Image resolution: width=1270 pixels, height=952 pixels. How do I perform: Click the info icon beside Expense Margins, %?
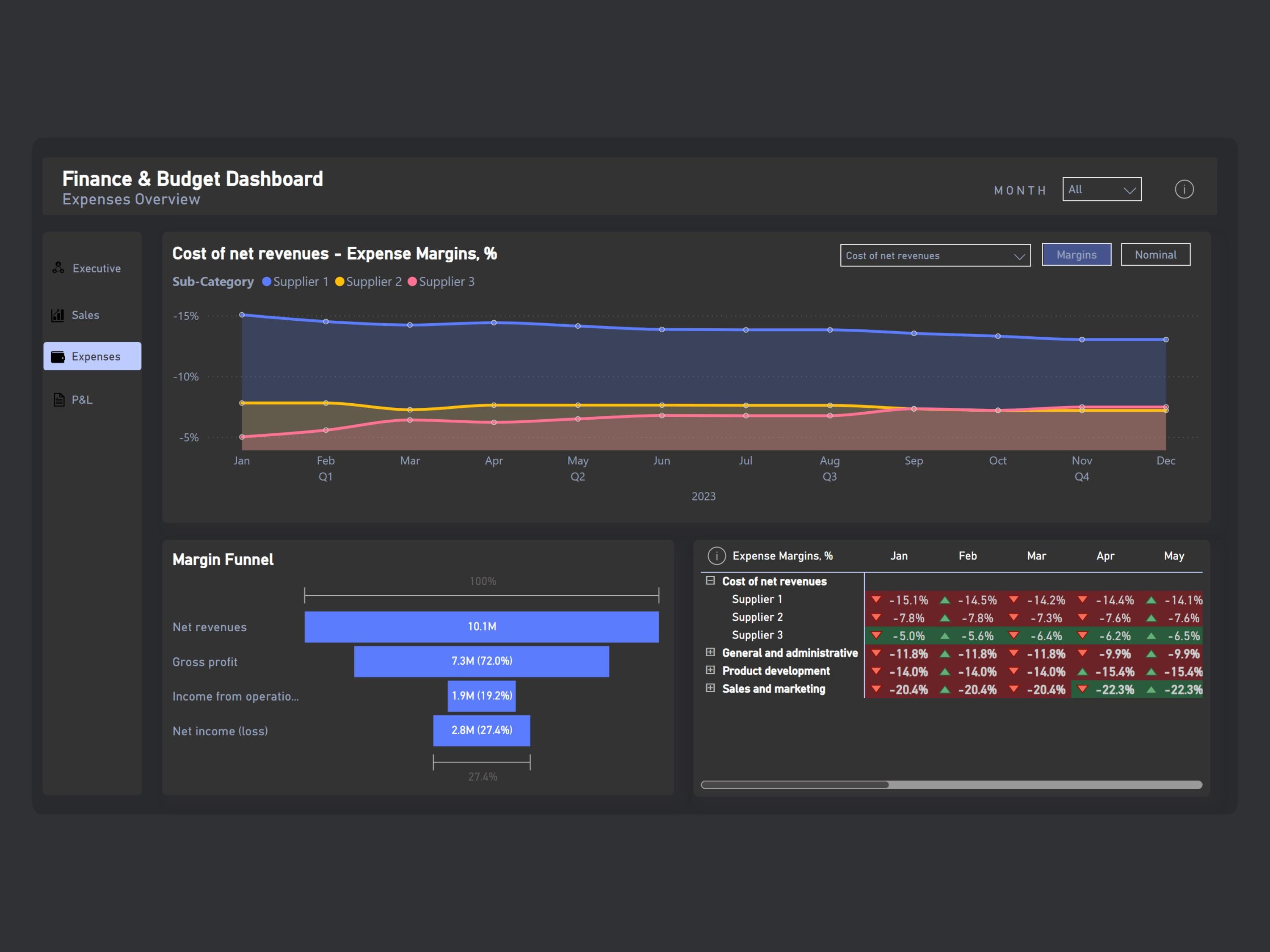(717, 555)
